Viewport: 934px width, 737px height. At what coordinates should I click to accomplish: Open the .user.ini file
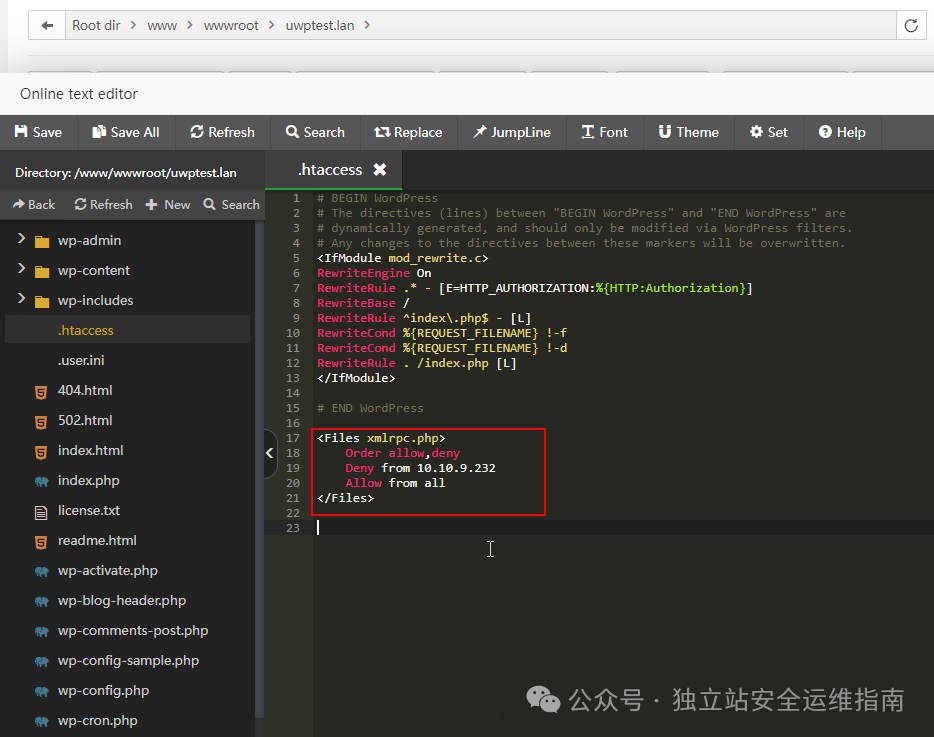pos(81,360)
